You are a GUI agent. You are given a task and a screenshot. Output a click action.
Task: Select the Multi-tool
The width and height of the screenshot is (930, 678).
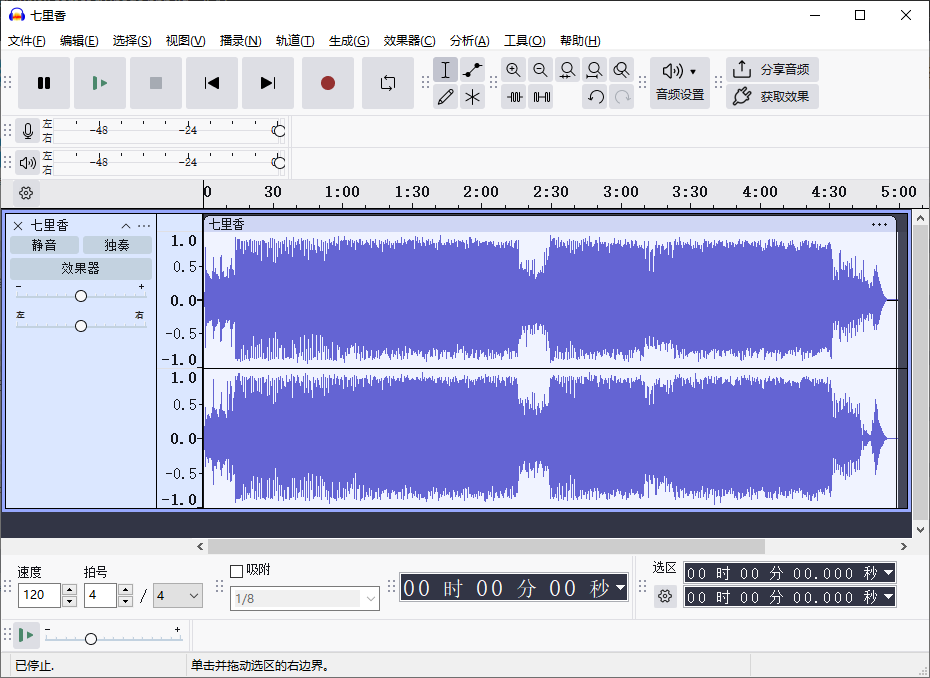[472, 96]
